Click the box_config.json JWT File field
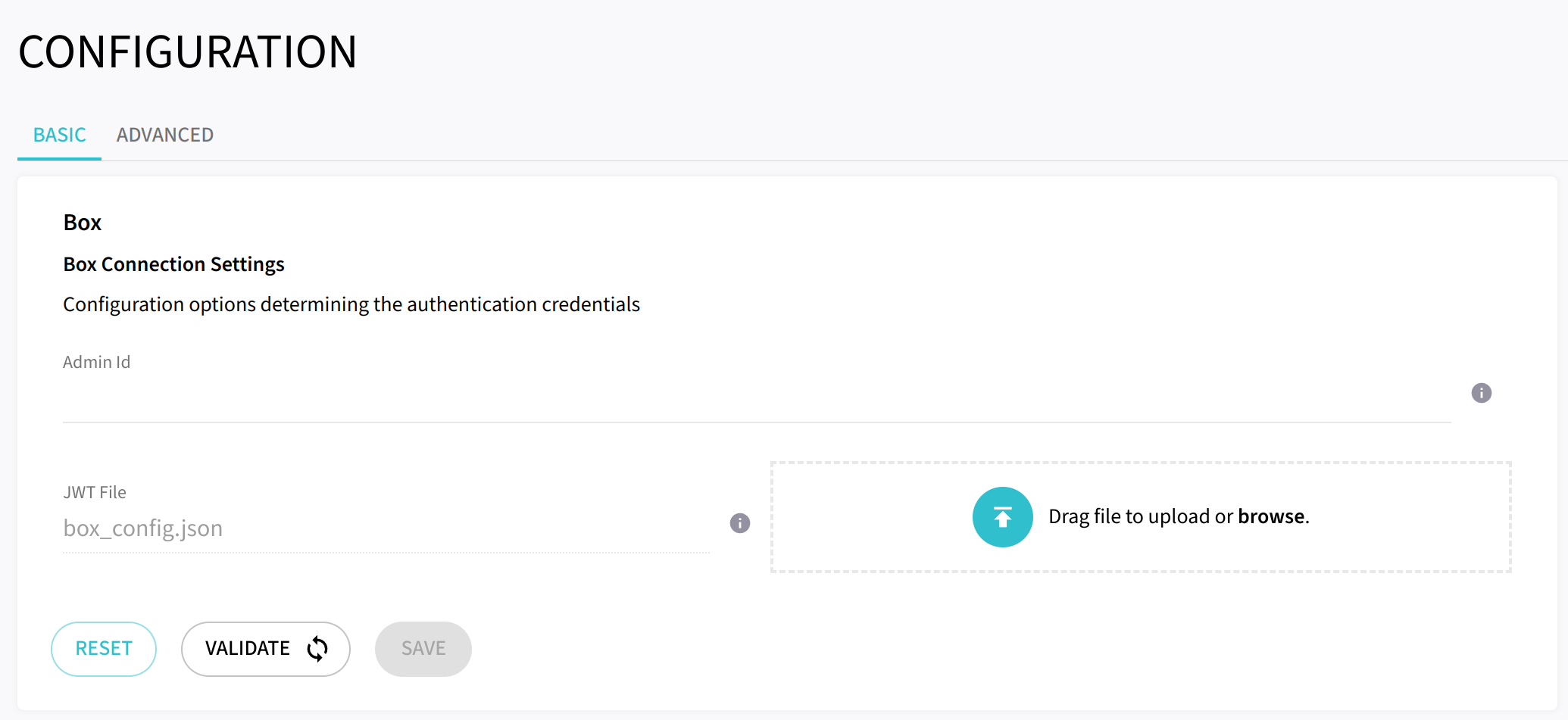The image size is (1568, 720). tap(385, 528)
